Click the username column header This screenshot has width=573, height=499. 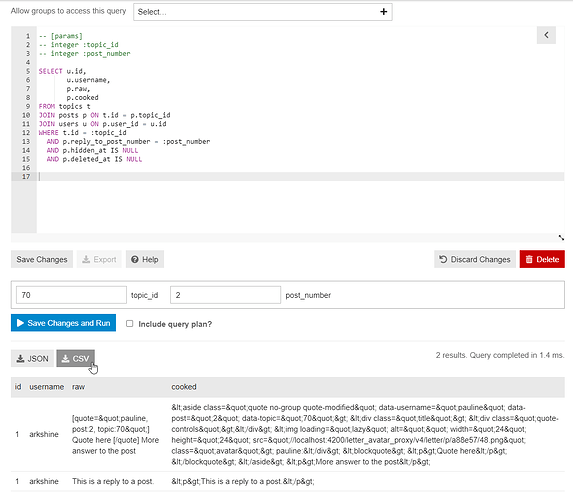[x=46, y=387]
